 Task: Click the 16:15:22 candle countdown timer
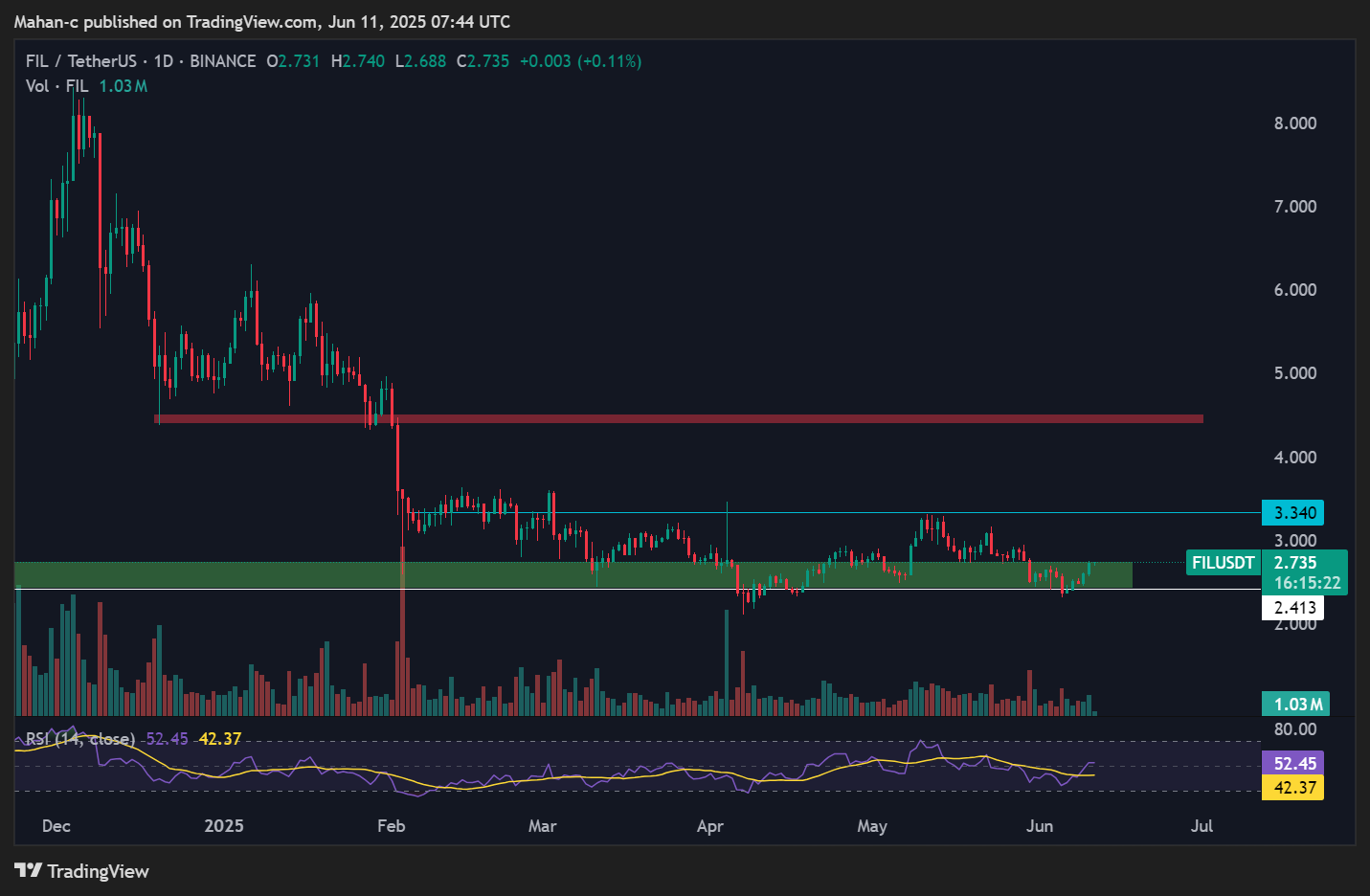(1306, 583)
